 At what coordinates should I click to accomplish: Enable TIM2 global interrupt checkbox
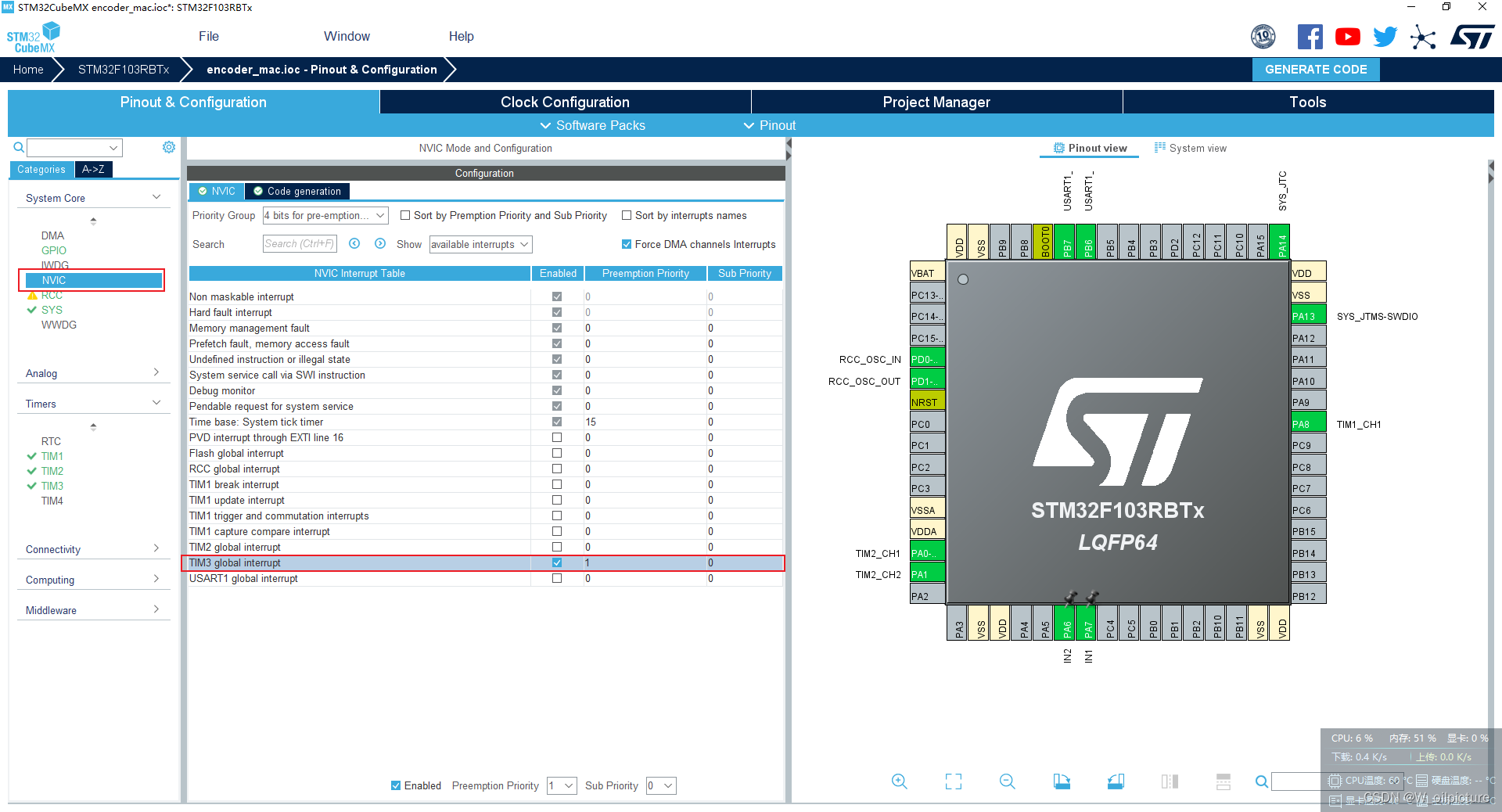(x=557, y=547)
